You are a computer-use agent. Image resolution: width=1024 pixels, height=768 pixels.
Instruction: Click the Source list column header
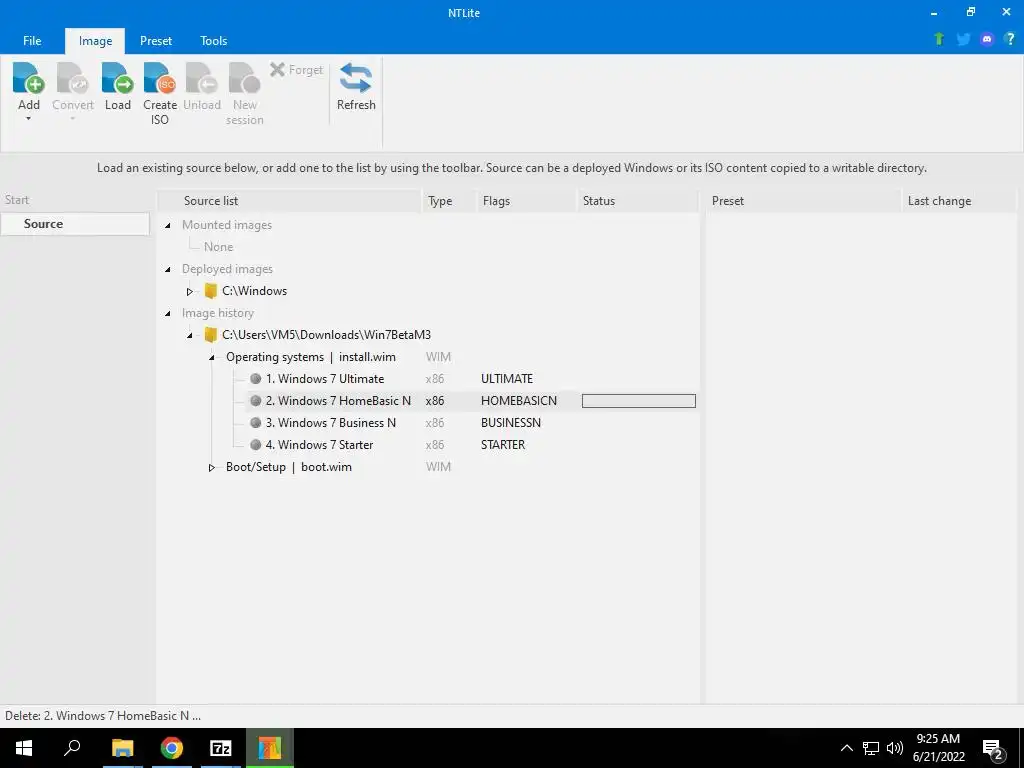tap(290, 200)
